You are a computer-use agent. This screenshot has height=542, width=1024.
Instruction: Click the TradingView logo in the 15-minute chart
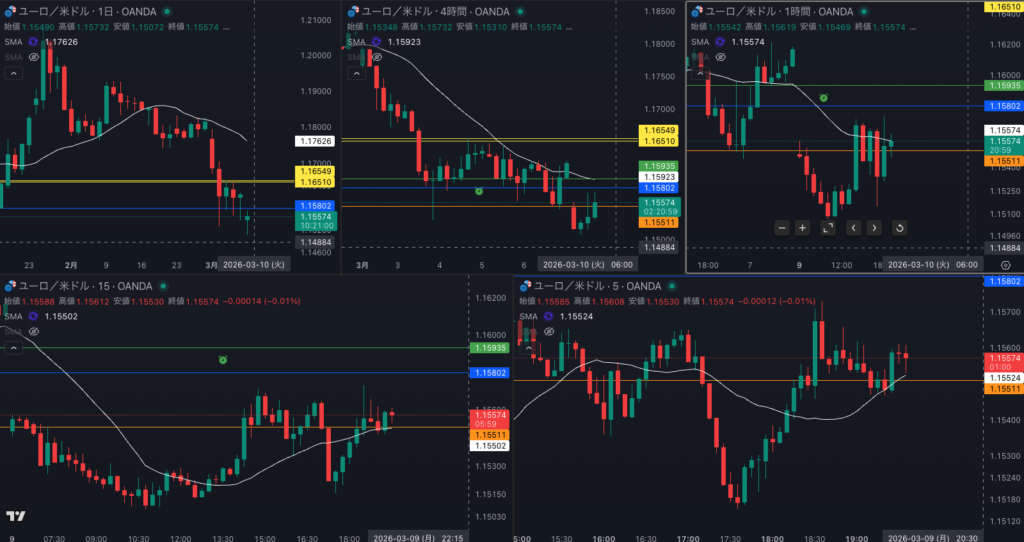[x=15, y=516]
